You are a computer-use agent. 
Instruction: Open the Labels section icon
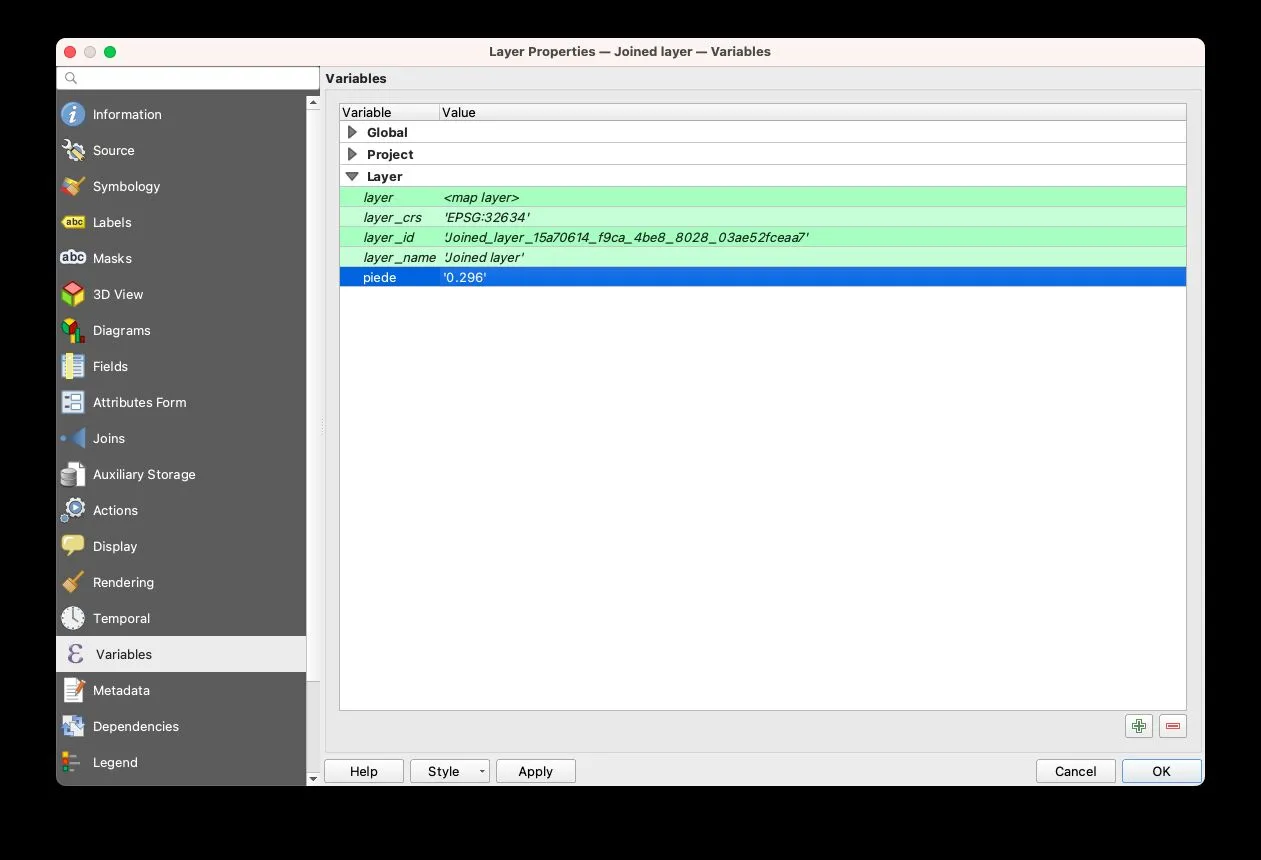tap(73, 223)
